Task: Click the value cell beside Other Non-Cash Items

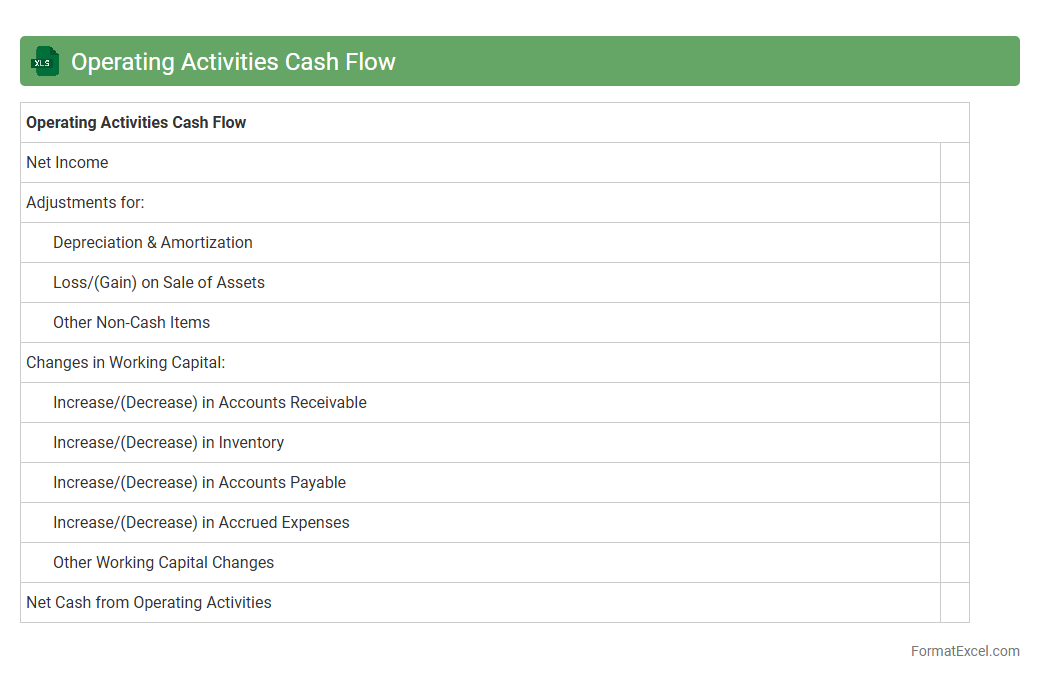Action: tap(954, 323)
